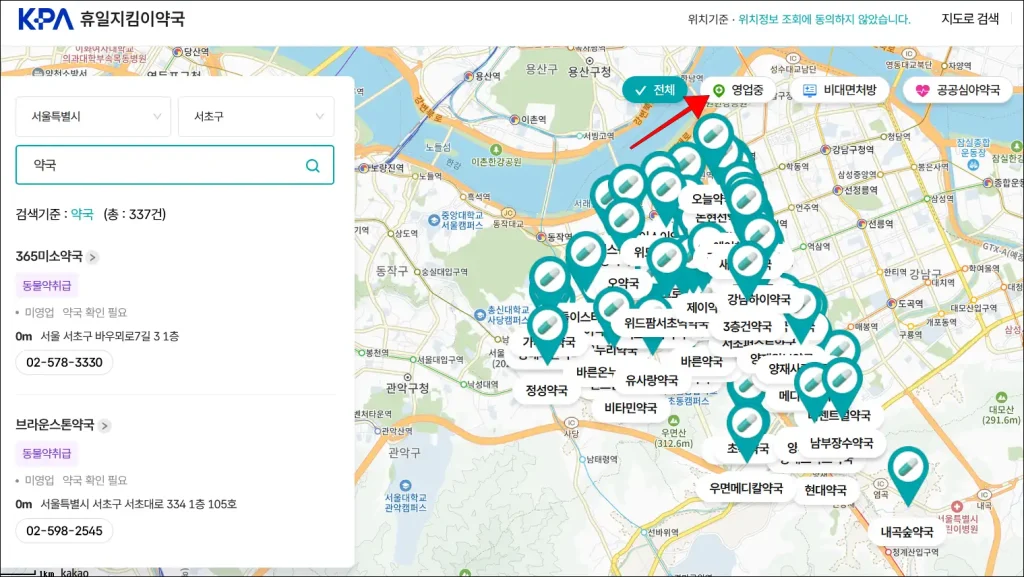Open 지도로 검색 menu

(969, 19)
